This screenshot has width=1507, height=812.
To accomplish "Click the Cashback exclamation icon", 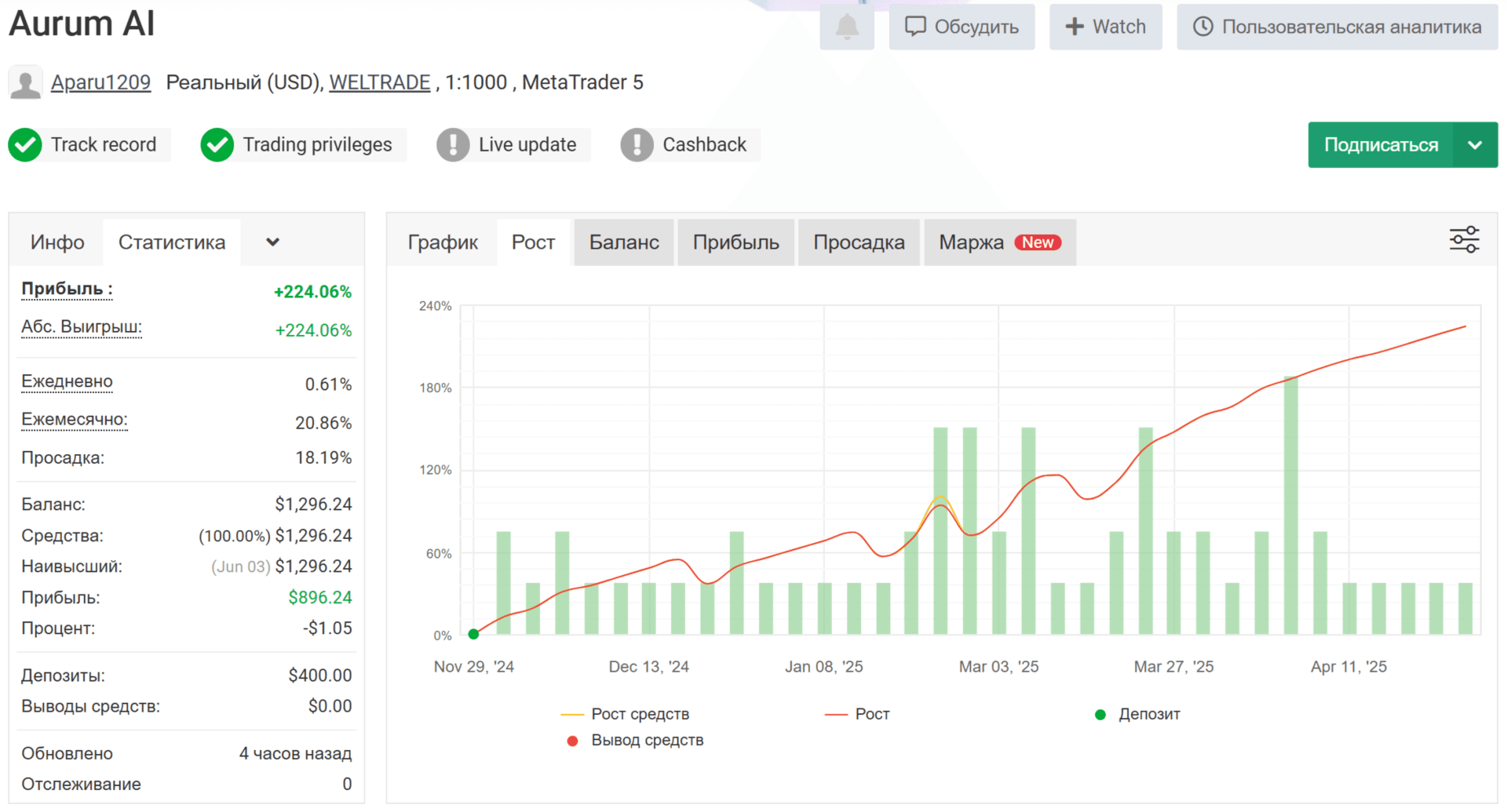I will [637, 145].
